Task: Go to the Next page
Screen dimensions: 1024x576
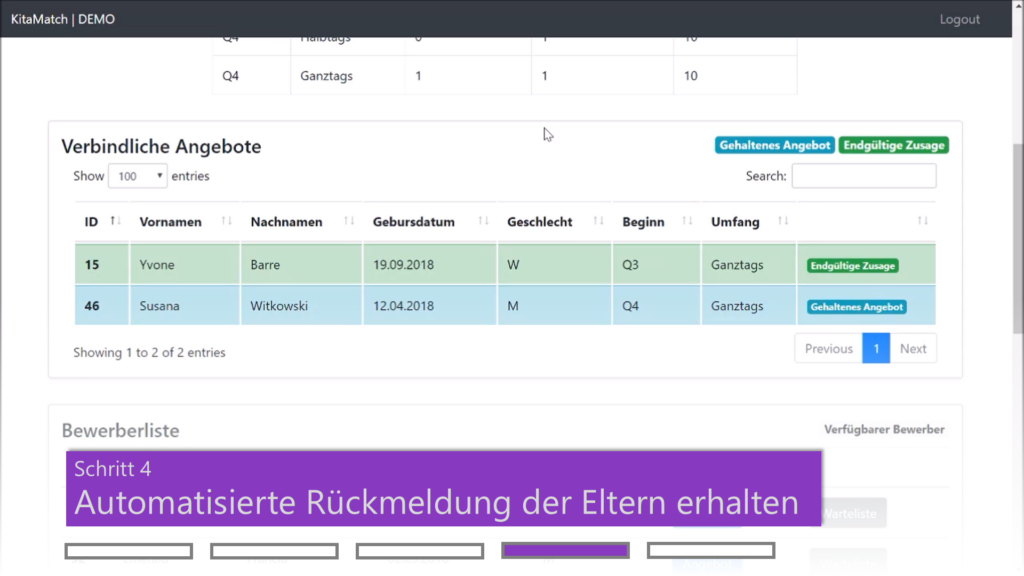Action: pyautogui.click(x=913, y=349)
